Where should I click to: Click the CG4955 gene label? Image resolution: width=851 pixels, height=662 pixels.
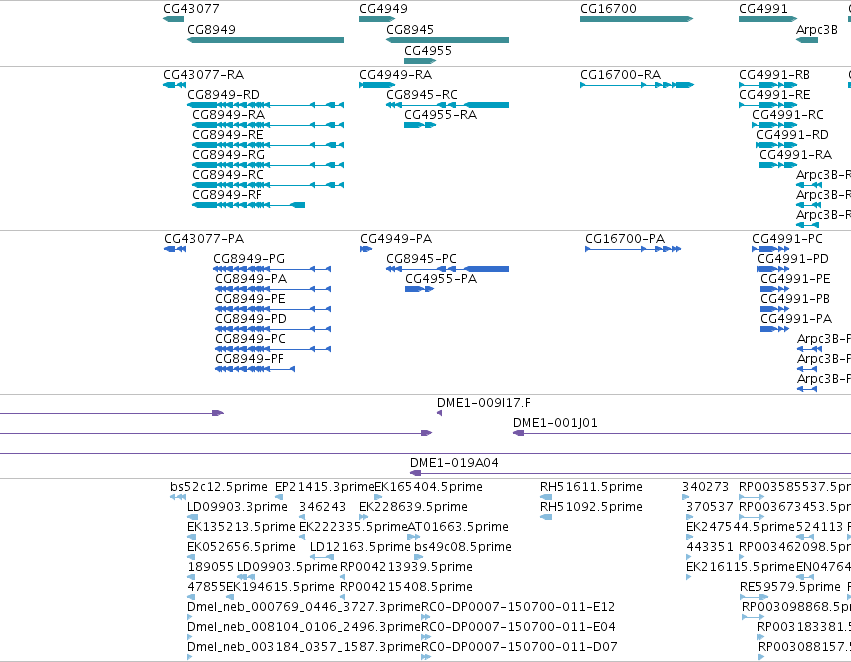428,50
